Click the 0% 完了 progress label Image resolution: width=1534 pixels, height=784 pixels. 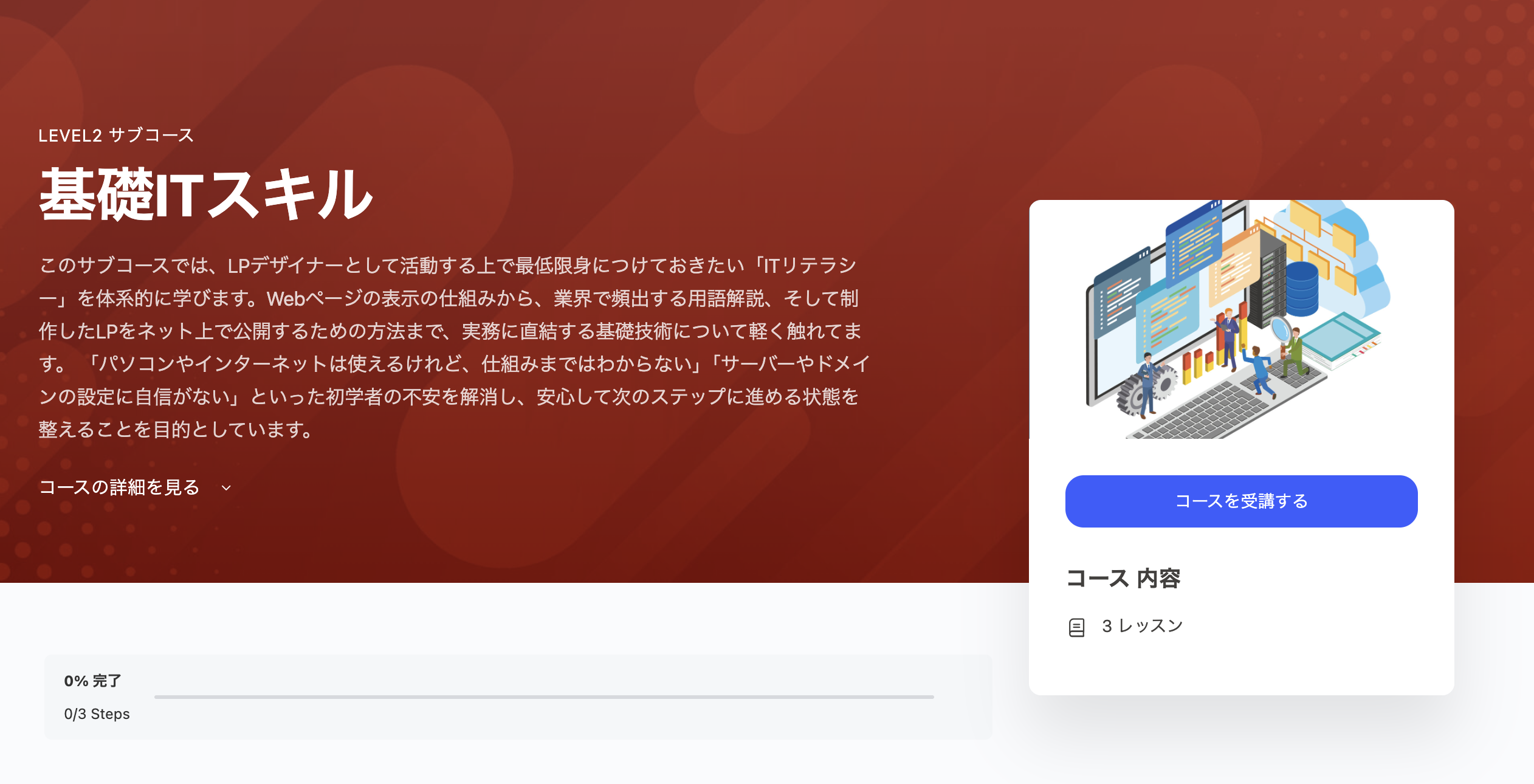pyautogui.click(x=92, y=681)
